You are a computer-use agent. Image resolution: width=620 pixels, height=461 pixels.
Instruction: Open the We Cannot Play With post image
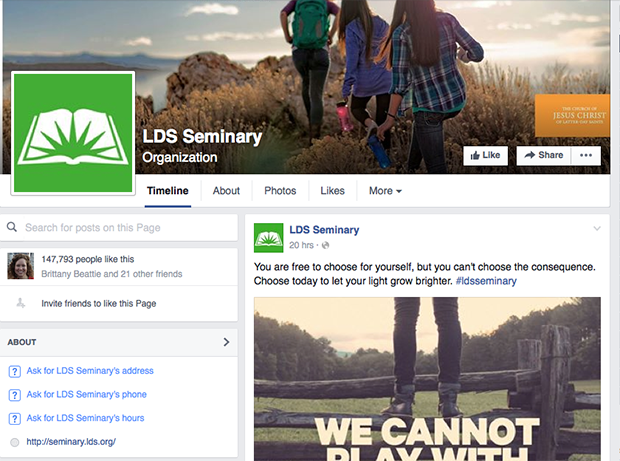[427, 379]
